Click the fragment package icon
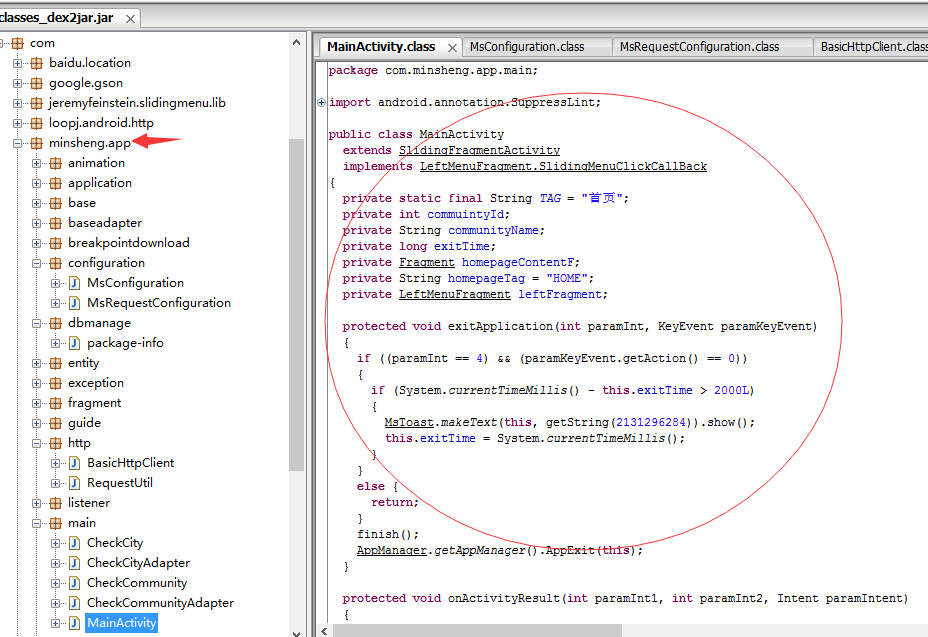928x637 pixels. pos(56,404)
